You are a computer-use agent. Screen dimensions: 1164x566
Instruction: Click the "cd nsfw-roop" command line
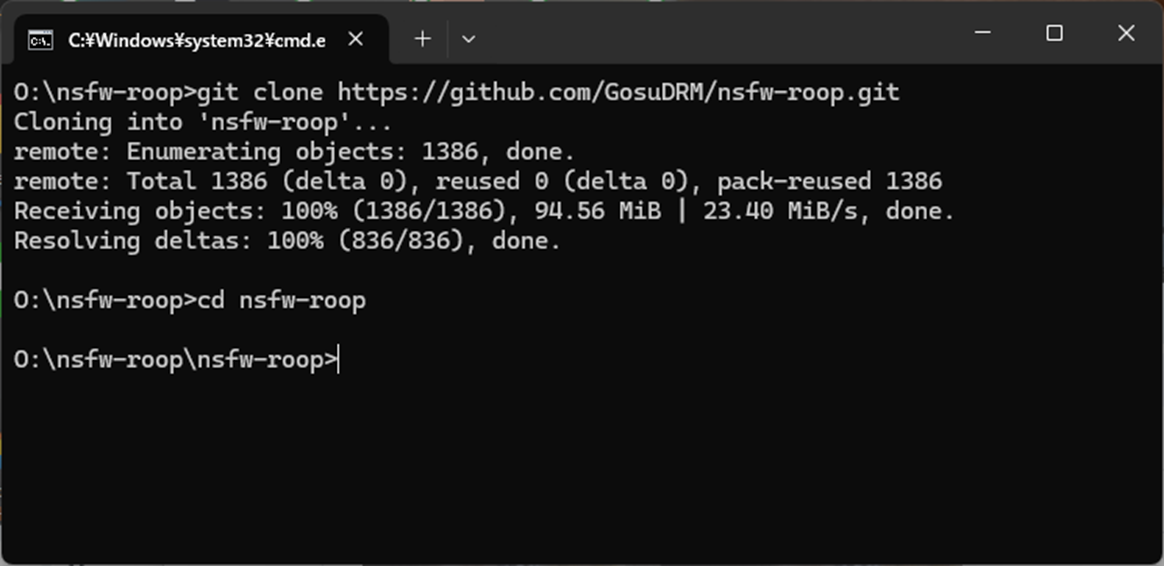[x=282, y=300]
